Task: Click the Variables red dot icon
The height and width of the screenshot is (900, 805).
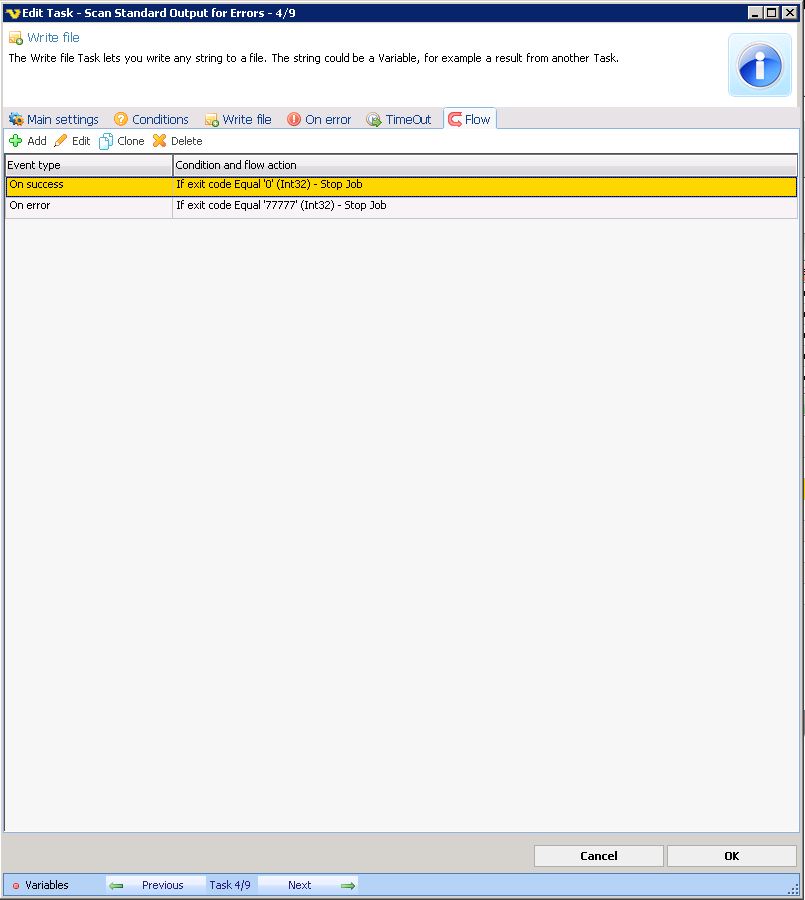Action: [16, 885]
